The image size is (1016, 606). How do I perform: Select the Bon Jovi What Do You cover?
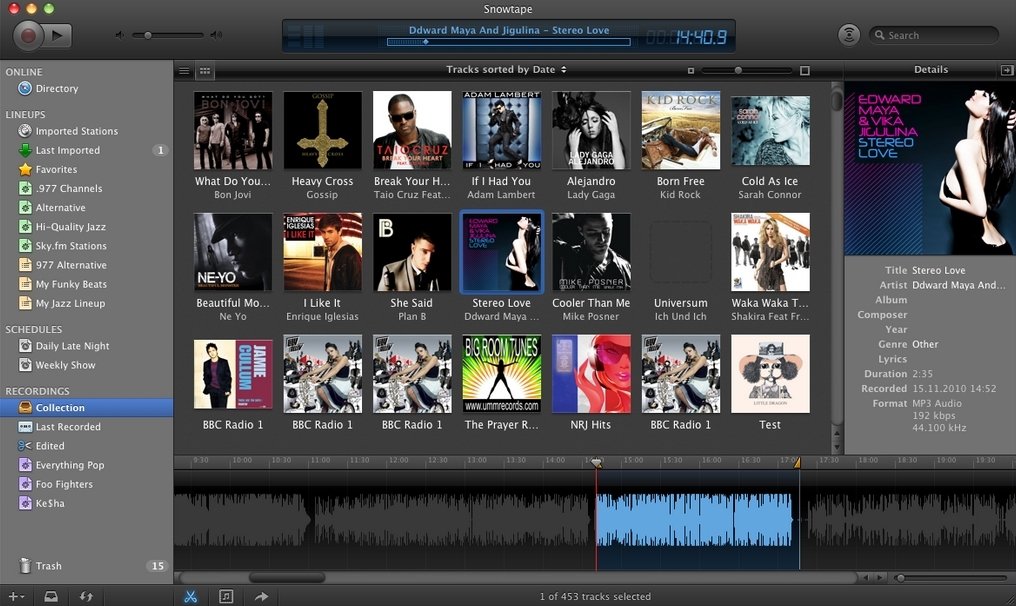[233, 130]
